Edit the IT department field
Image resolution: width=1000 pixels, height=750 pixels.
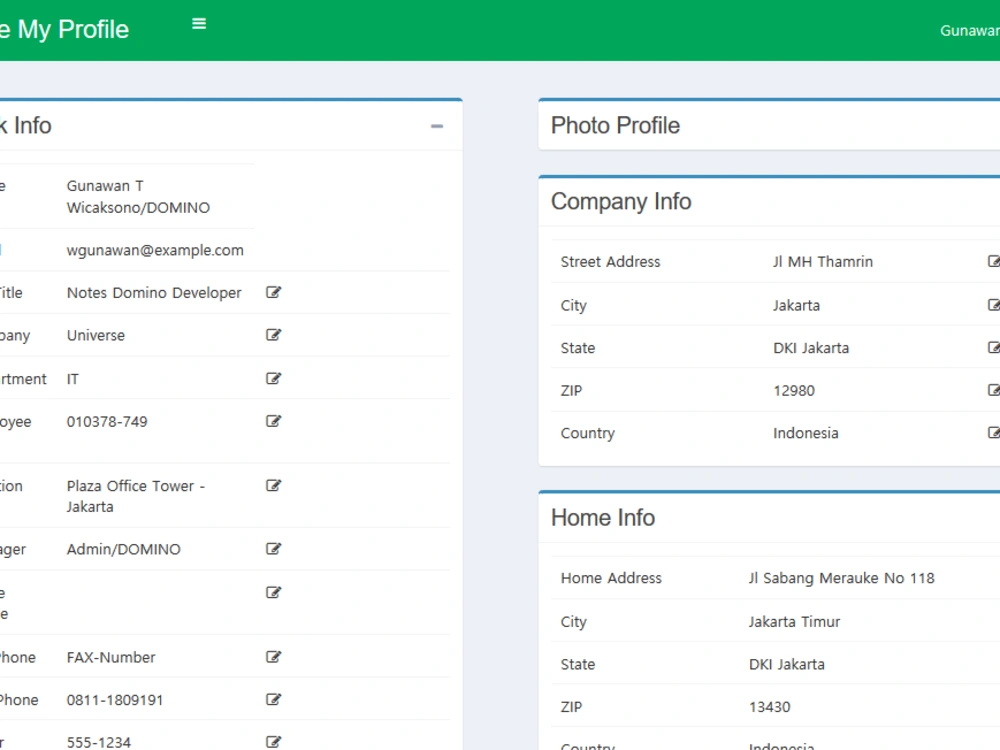pyautogui.click(x=274, y=379)
